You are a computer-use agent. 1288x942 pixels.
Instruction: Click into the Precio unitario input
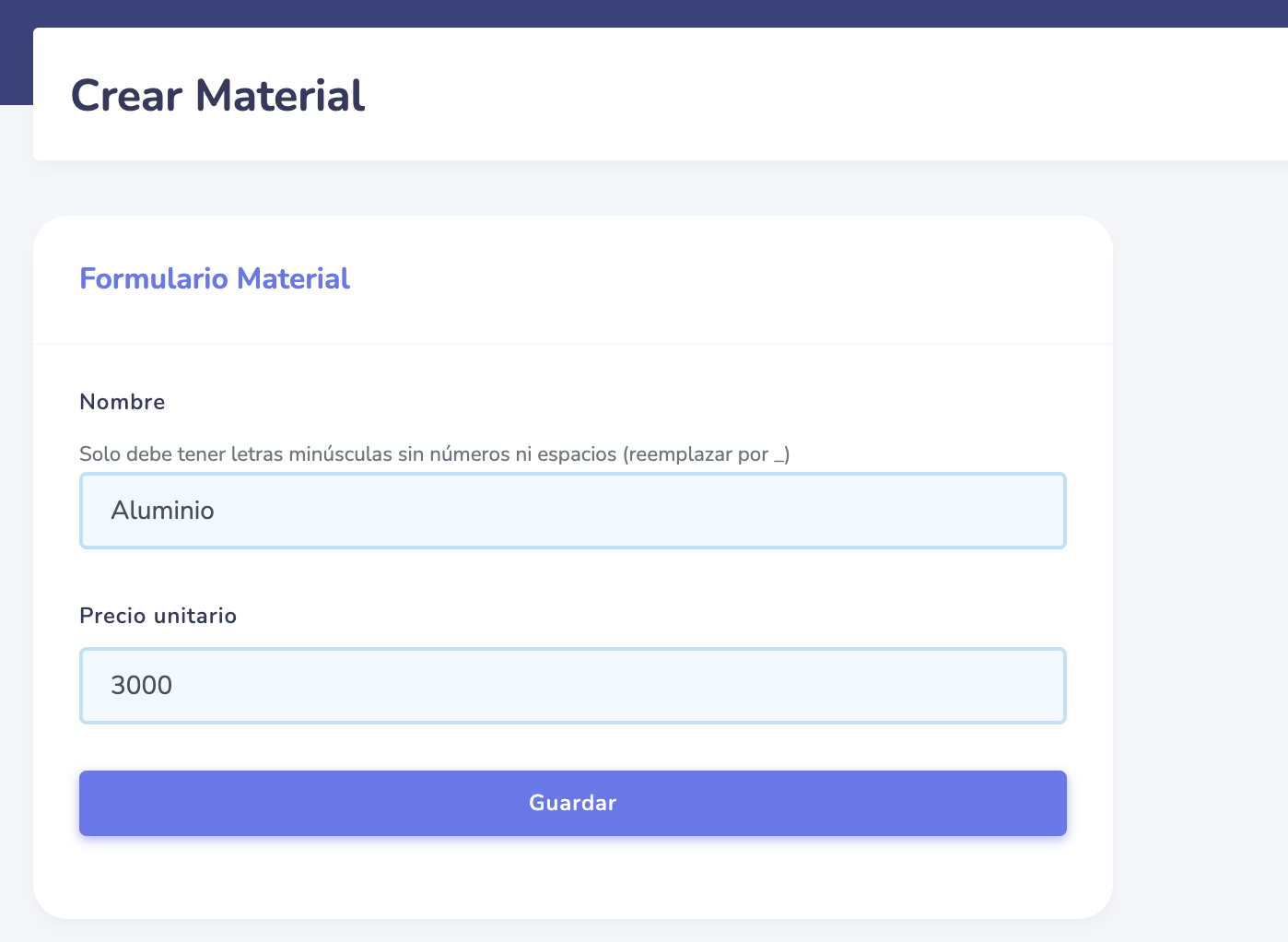click(x=571, y=686)
